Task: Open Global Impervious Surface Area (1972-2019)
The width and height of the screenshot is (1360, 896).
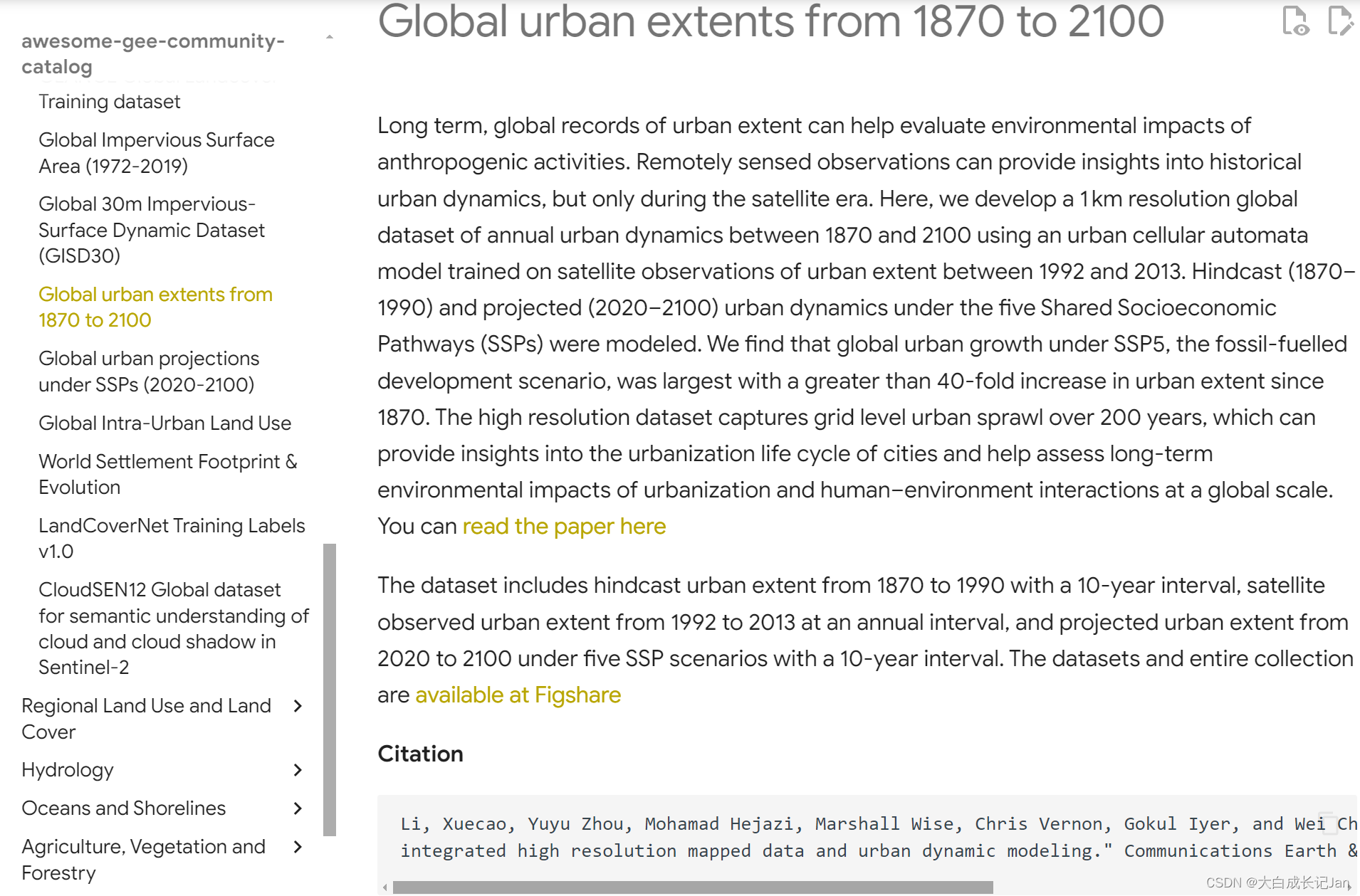Action: coord(157,153)
